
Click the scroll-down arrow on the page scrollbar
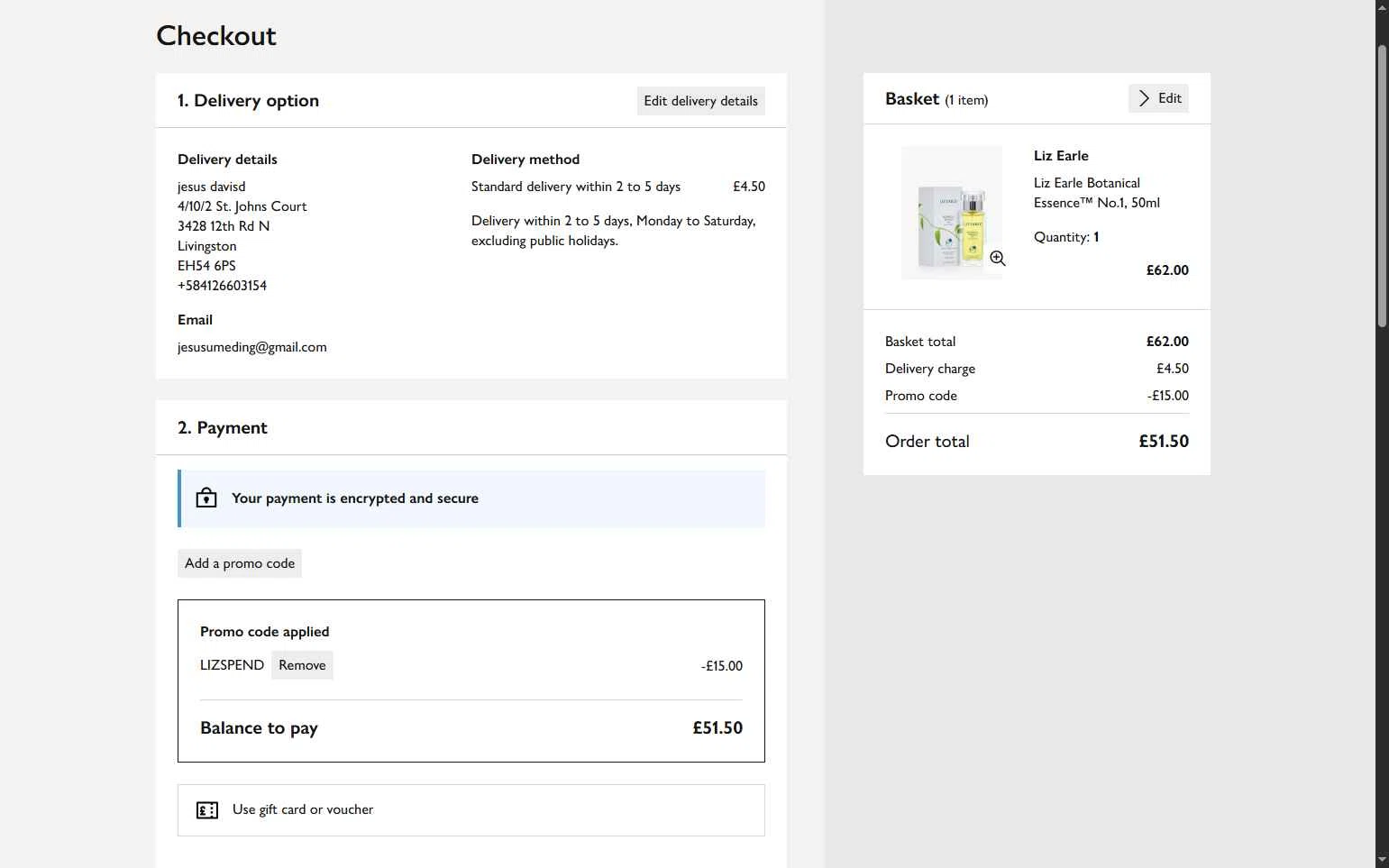[1382, 860]
